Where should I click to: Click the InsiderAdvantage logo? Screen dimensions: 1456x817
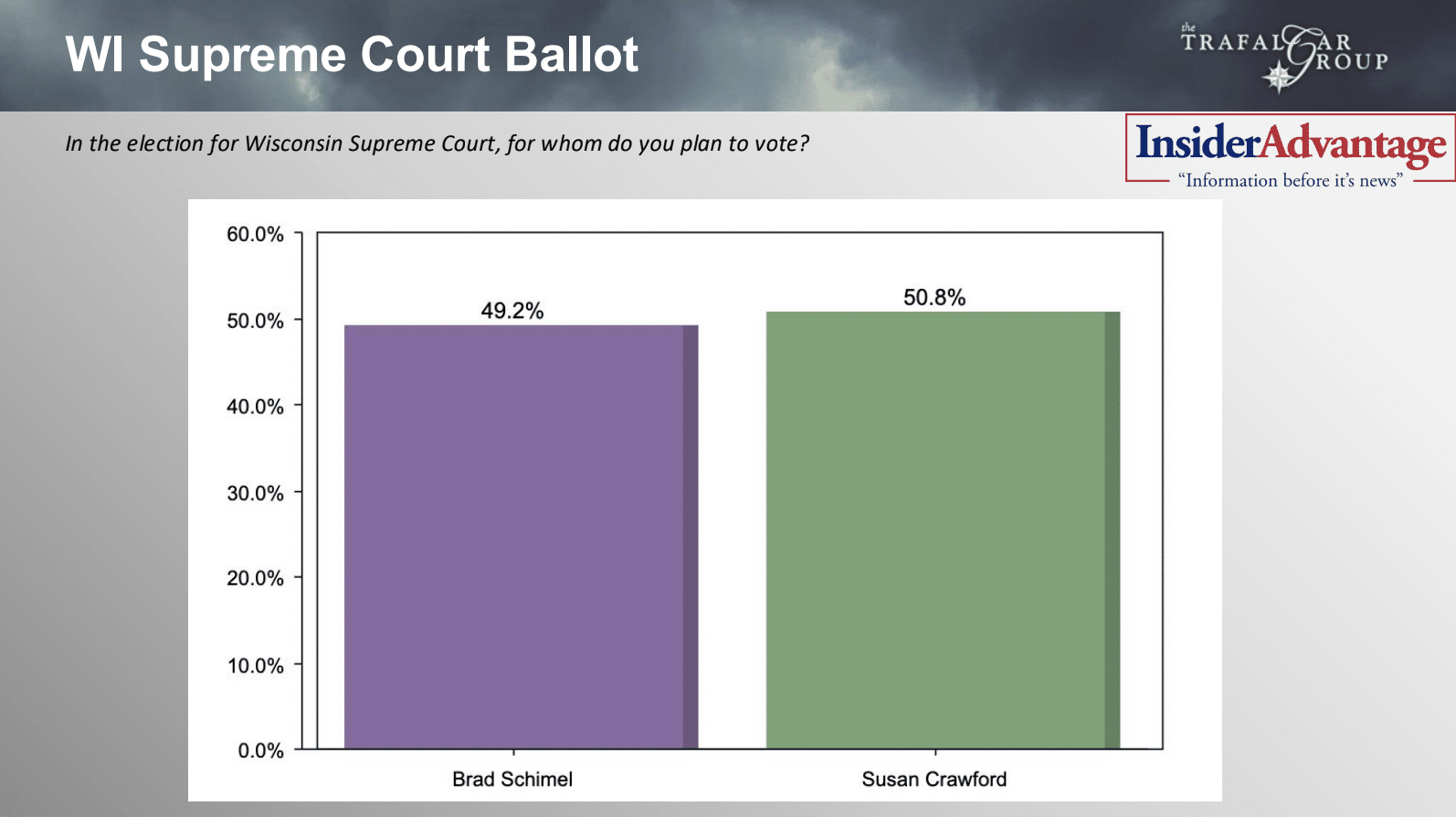click(x=1290, y=143)
